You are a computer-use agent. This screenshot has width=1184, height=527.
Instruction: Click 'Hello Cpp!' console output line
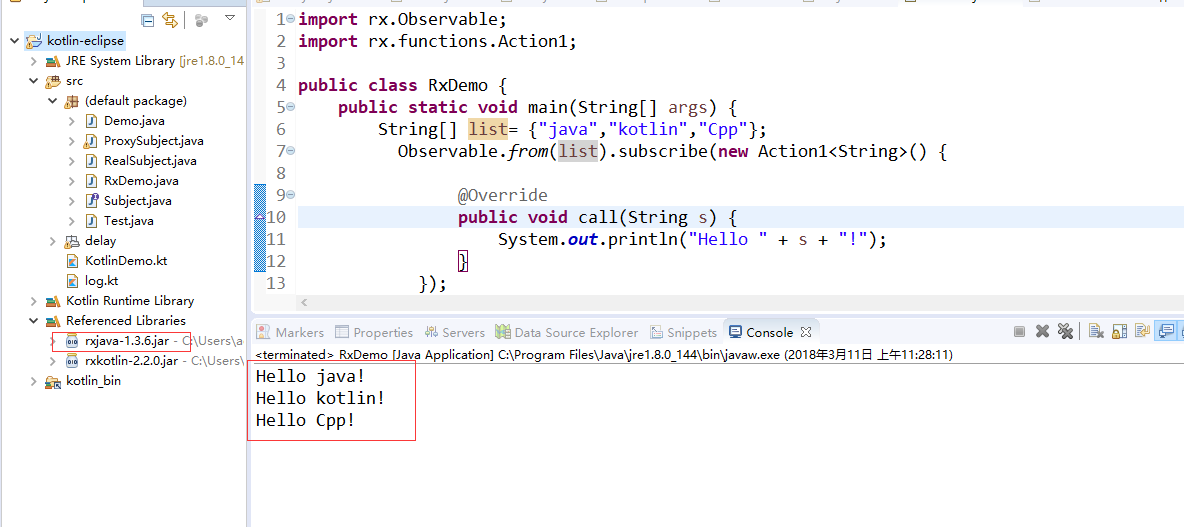[305, 420]
